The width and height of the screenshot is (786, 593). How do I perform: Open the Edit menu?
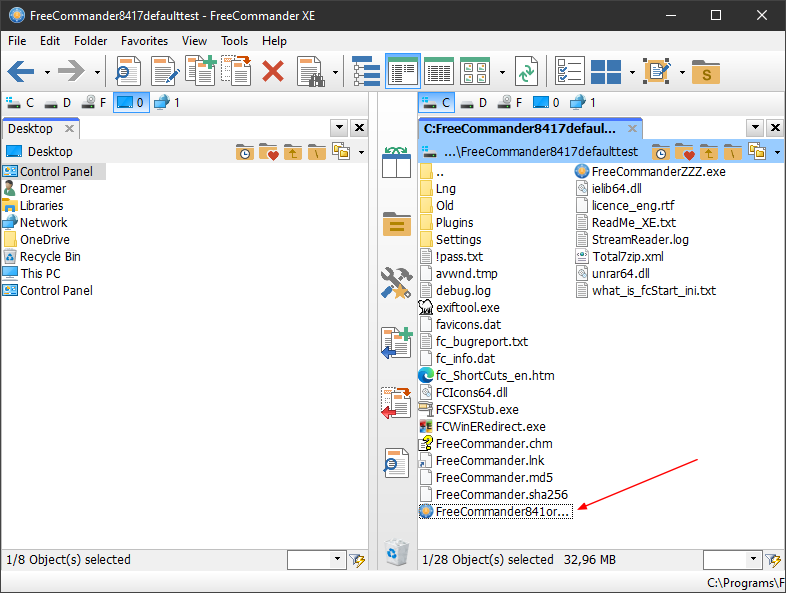(50, 41)
